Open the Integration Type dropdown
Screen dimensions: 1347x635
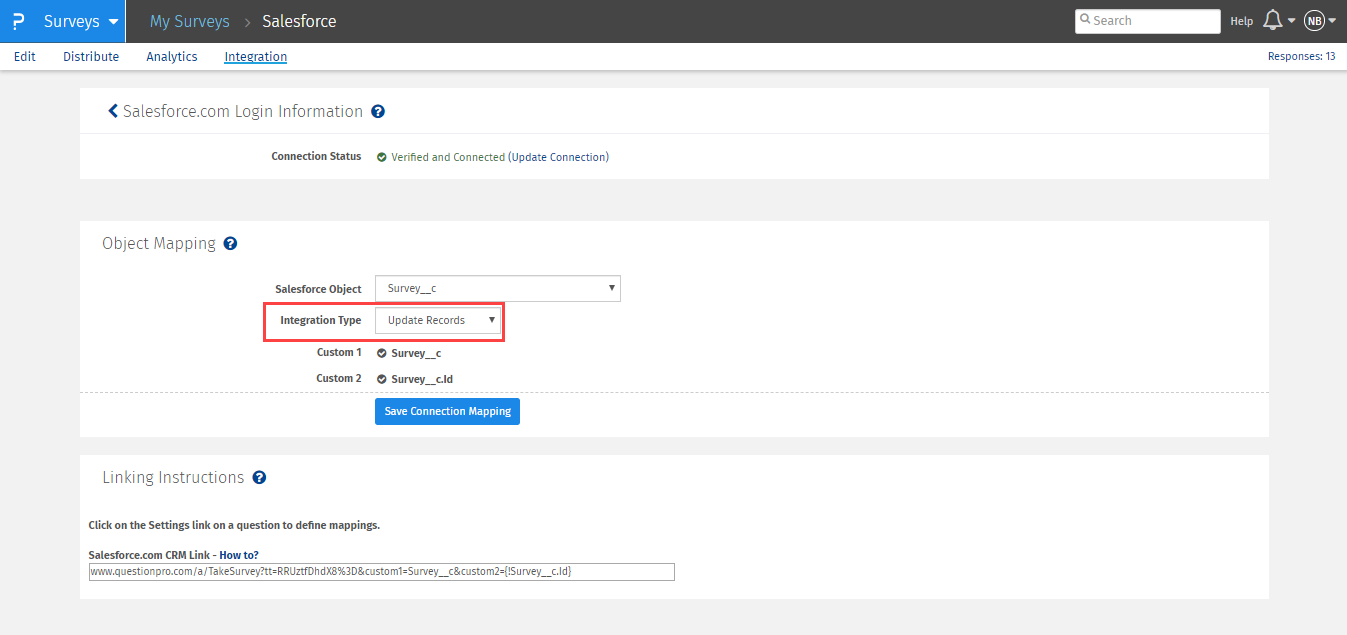438,320
